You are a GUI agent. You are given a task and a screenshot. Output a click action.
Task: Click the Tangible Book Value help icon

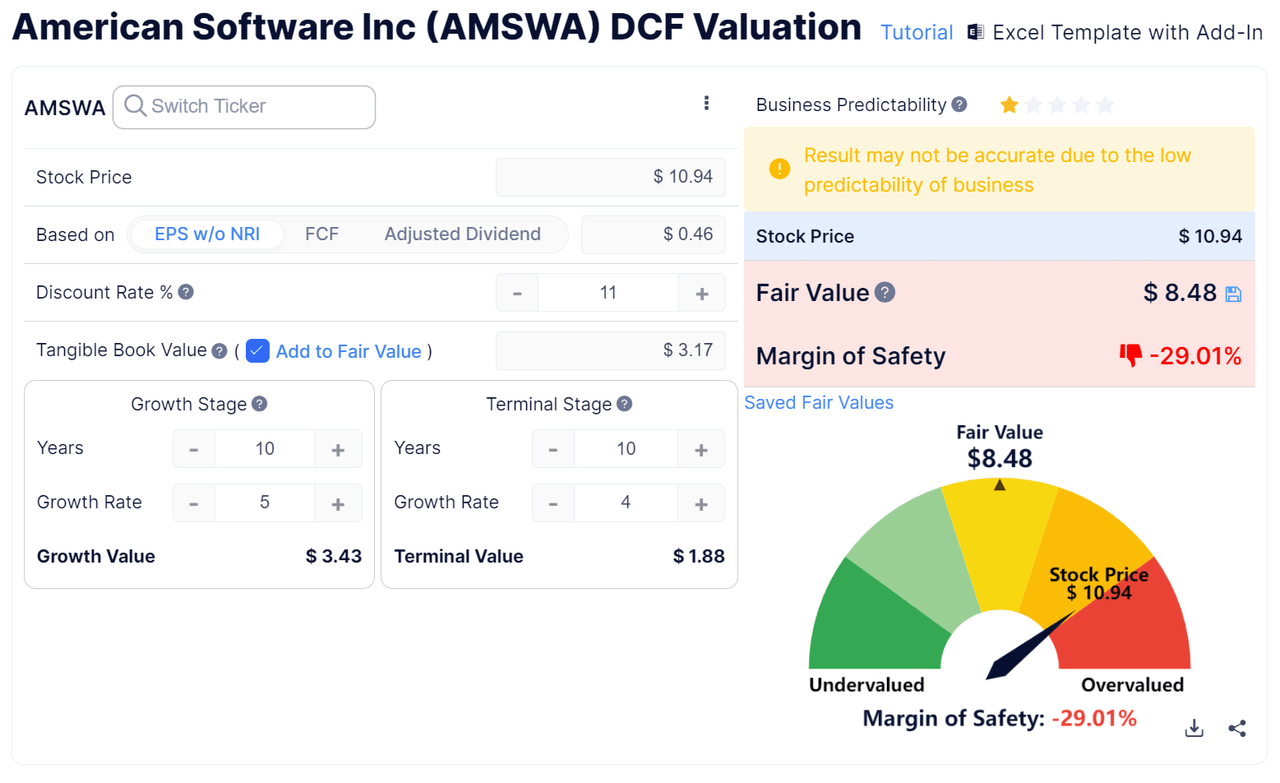pyautogui.click(x=220, y=350)
